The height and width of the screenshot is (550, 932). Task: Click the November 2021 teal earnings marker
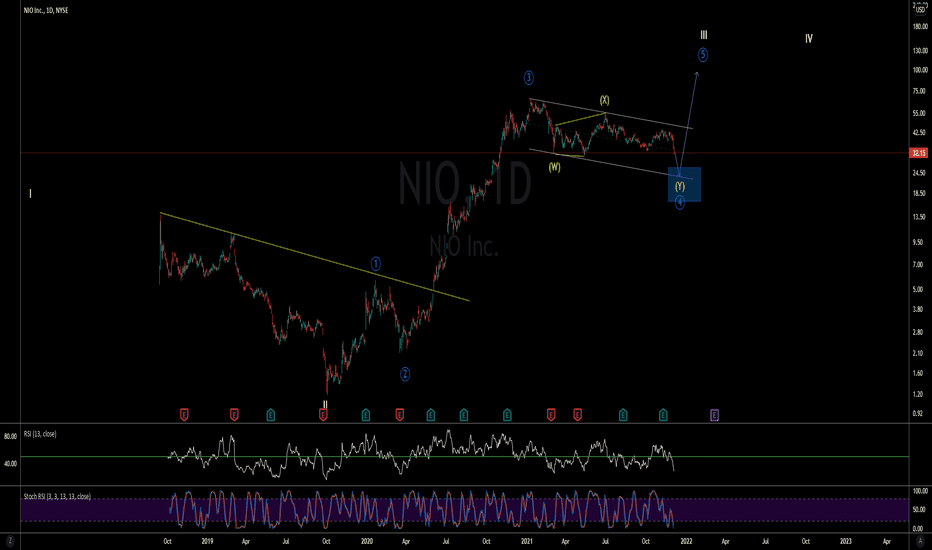[x=663, y=415]
